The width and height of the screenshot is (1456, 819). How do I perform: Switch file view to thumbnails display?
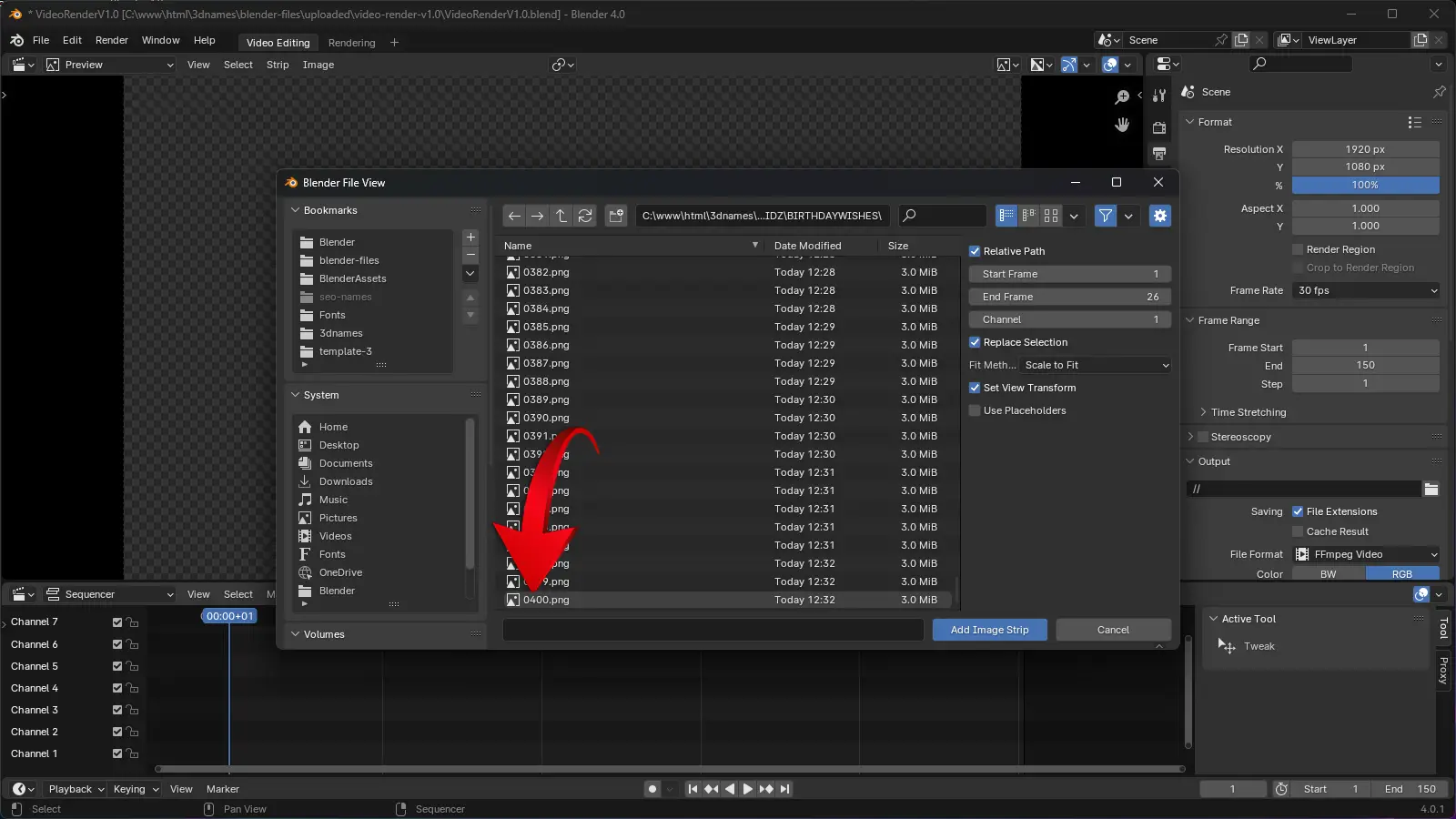coord(1051,216)
